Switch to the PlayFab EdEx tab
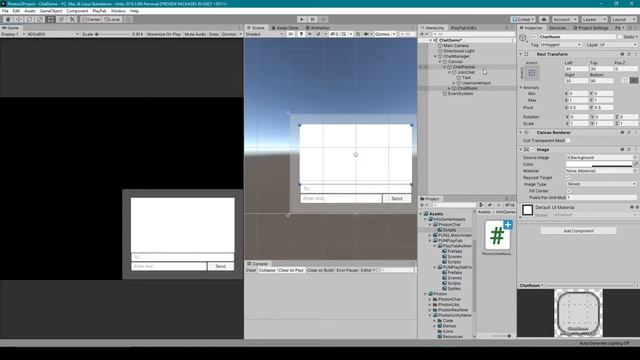Screen dimensions: 640x360 (x=463, y=28)
